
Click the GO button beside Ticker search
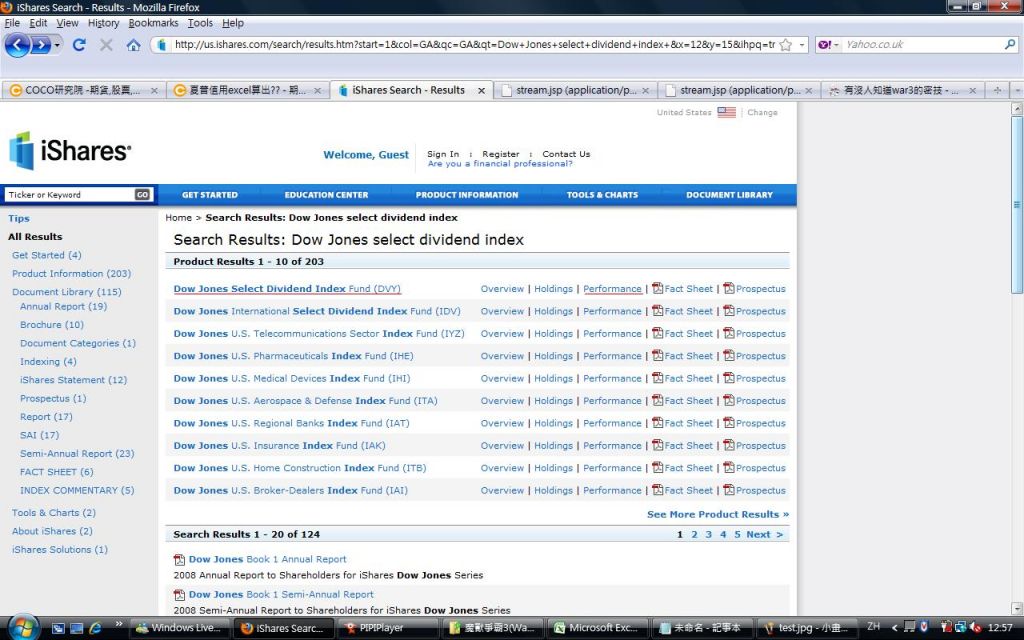142,195
